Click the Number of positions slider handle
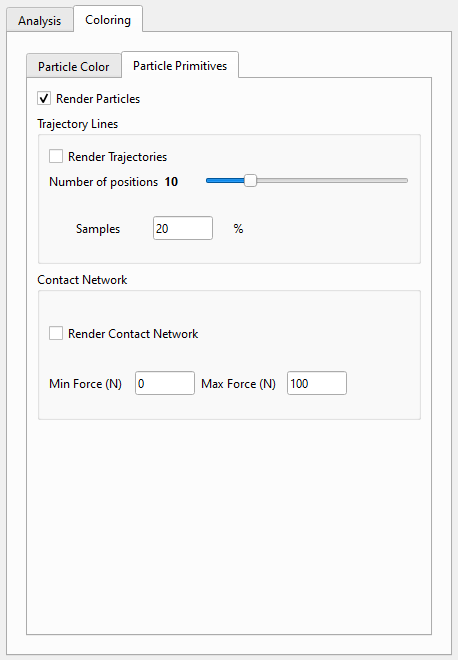The height and width of the screenshot is (660, 458). tap(250, 181)
